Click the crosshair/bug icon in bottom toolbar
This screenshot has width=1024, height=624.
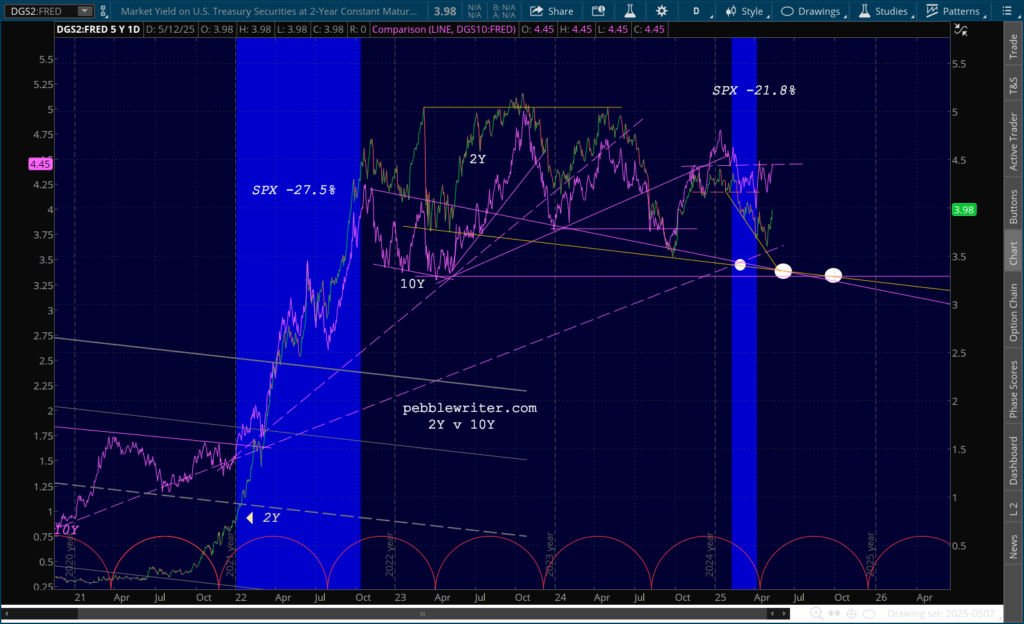[850, 612]
